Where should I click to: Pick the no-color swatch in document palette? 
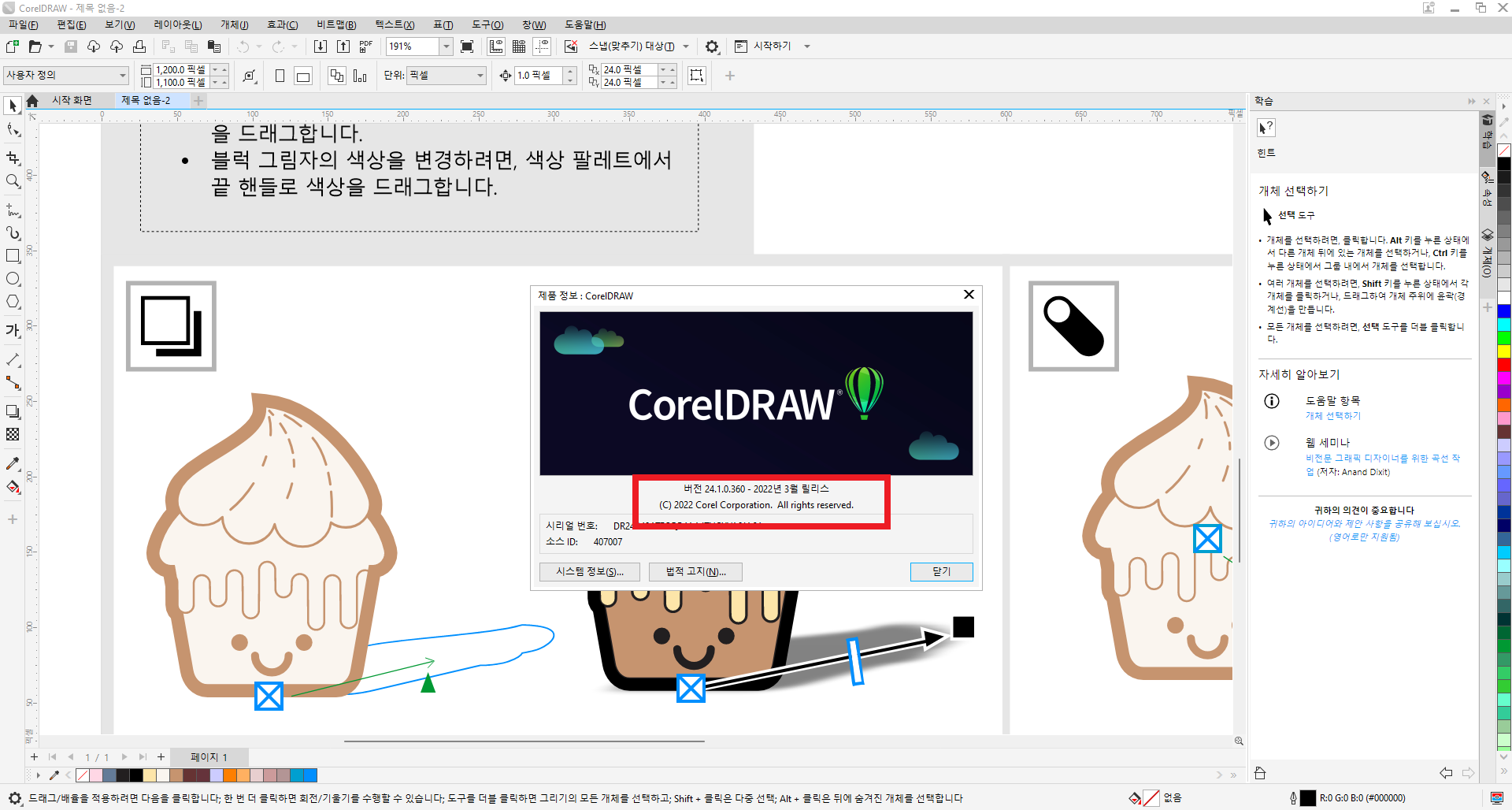click(x=82, y=775)
